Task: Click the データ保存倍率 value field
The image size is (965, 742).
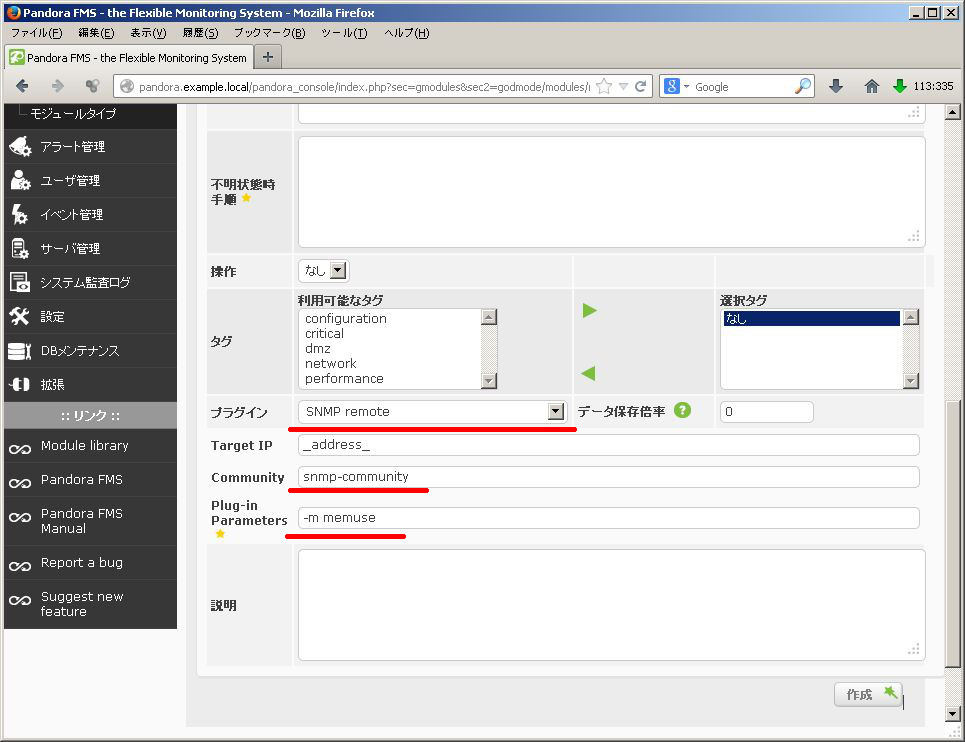Action: coord(766,412)
